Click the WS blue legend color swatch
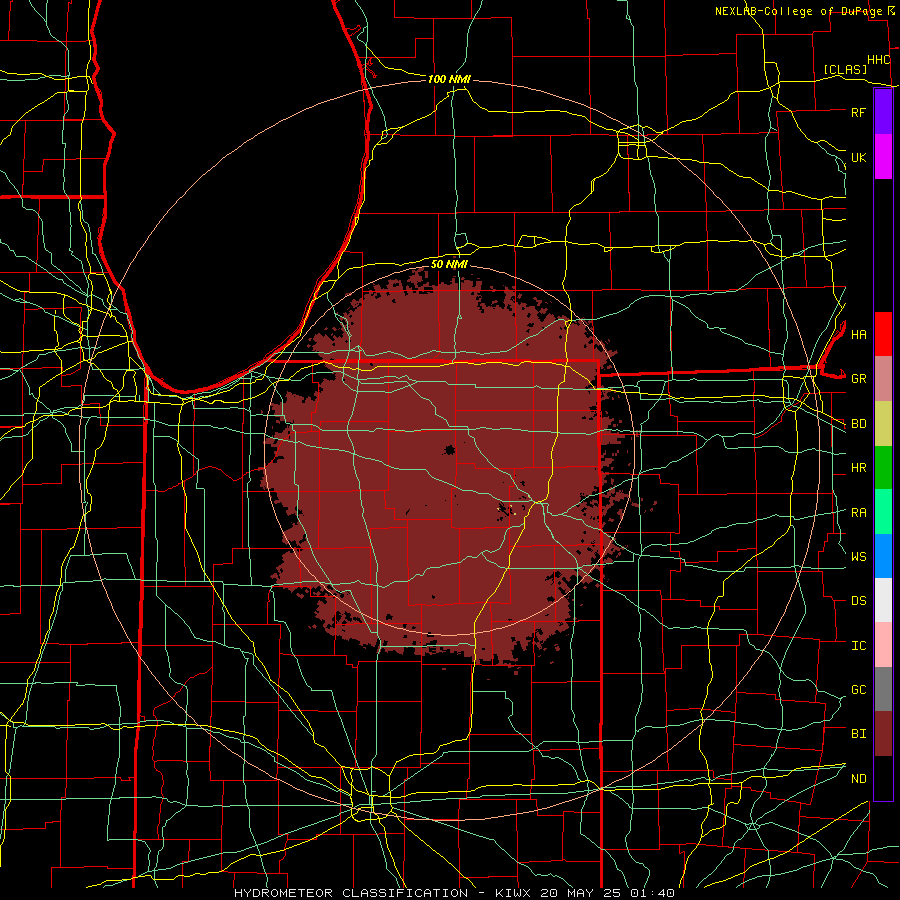The width and height of the screenshot is (900, 900). tap(883, 556)
